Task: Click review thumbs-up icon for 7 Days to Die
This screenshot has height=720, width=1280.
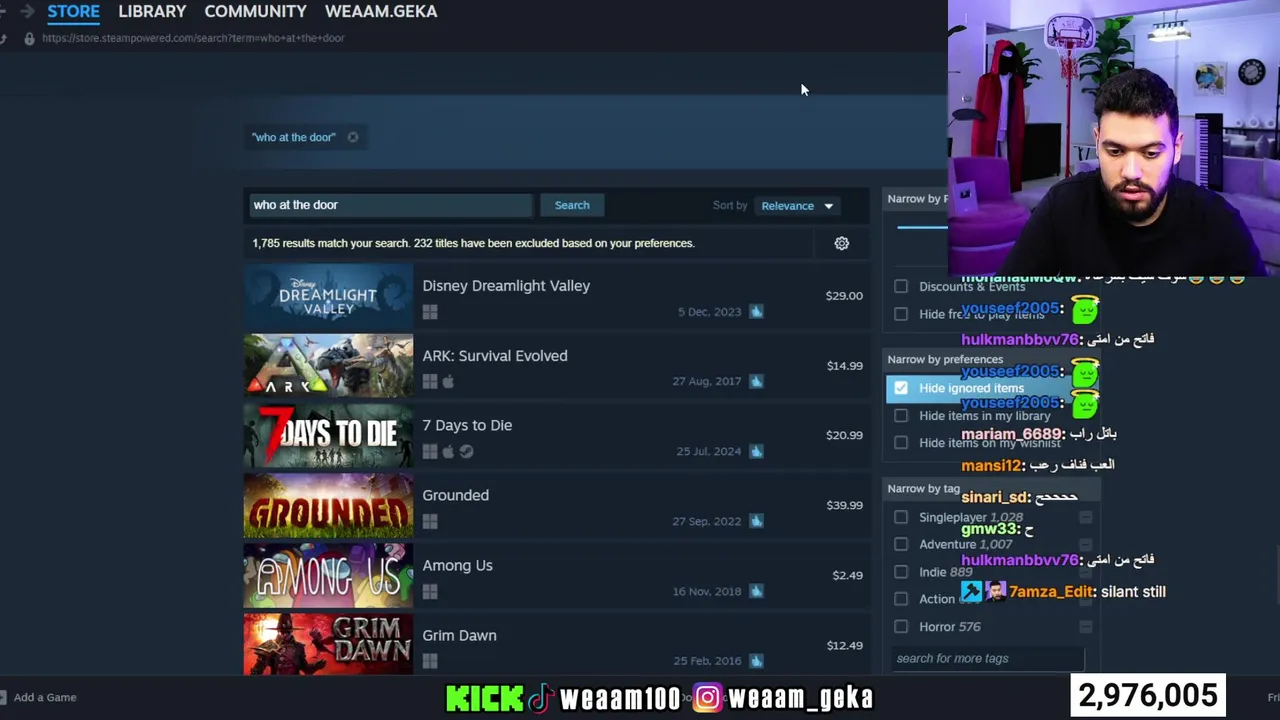Action: coord(756,451)
